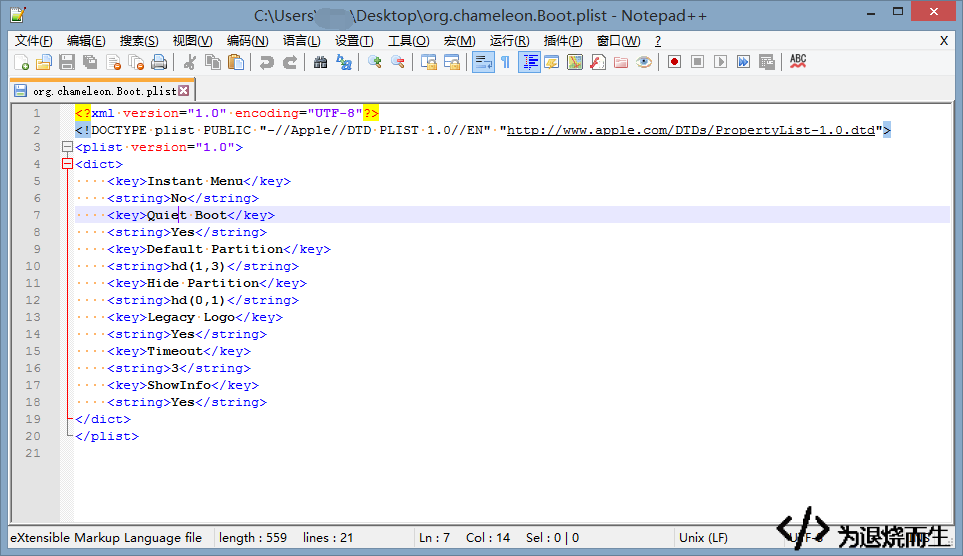Toggle synchronize vertical scrolling icon
This screenshot has width=963, height=556.
(429, 62)
